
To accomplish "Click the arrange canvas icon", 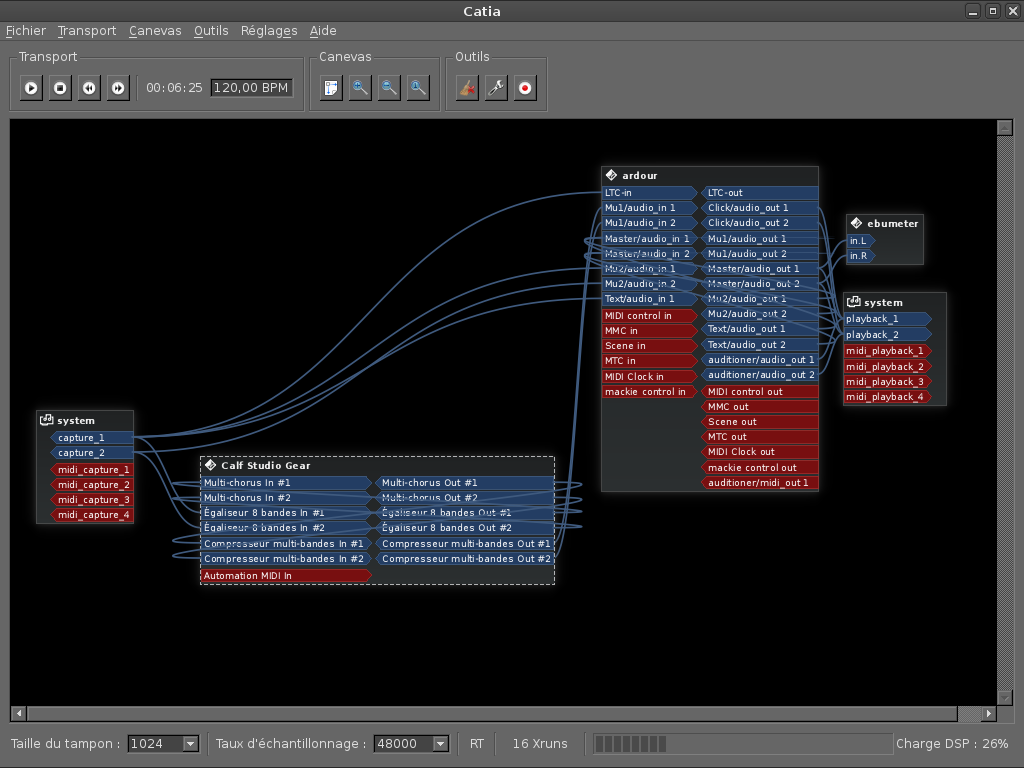I will tap(331, 88).
